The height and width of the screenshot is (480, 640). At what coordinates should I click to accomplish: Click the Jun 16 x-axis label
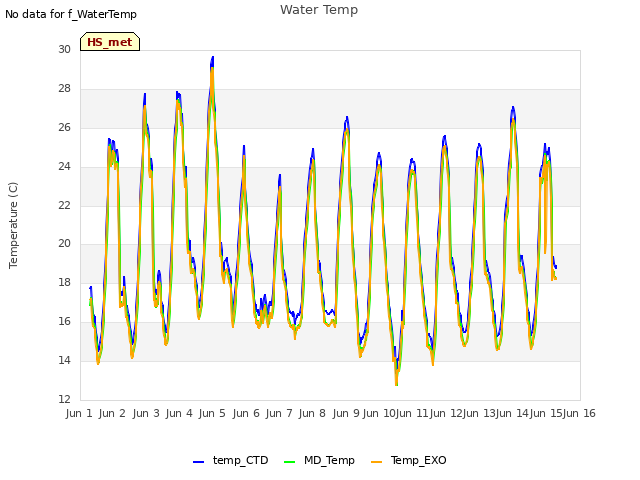tap(579, 413)
